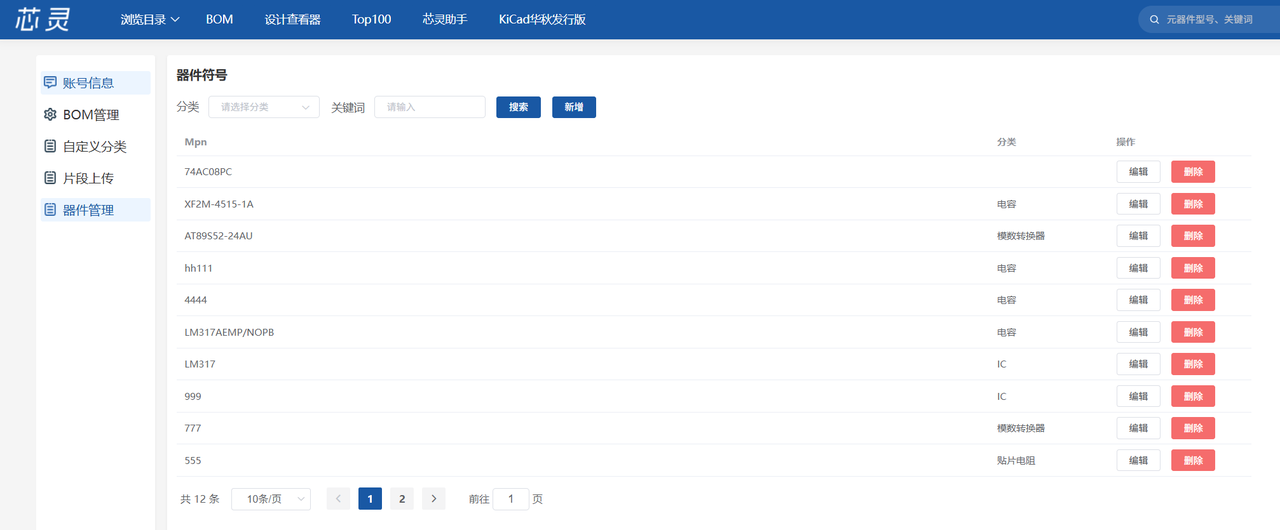
Task: Delete the 74AC08PC component row
Action: tap(1192, 172)
